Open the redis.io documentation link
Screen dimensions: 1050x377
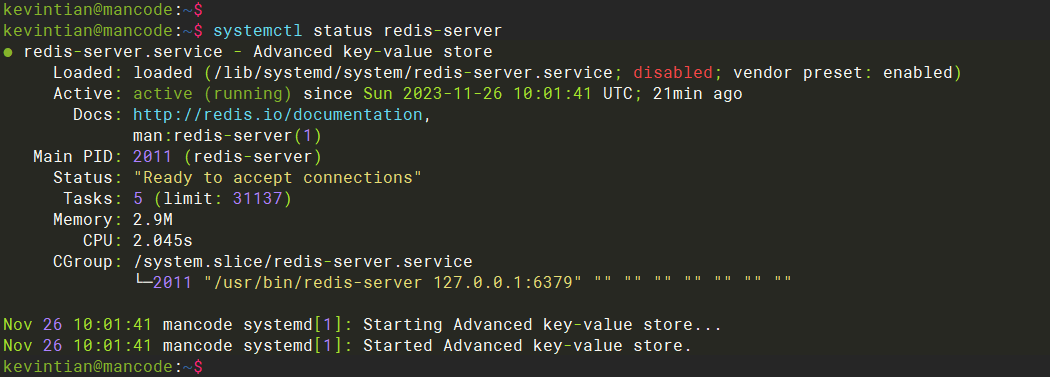(278, 115)
